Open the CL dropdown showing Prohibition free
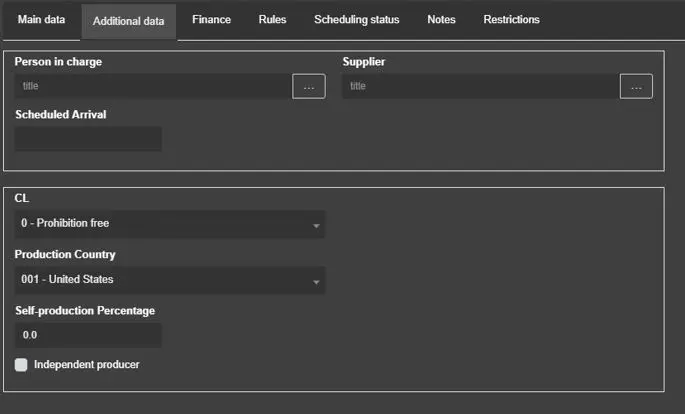The width and height of the screenshot is (685, 414). click(160, 224)
